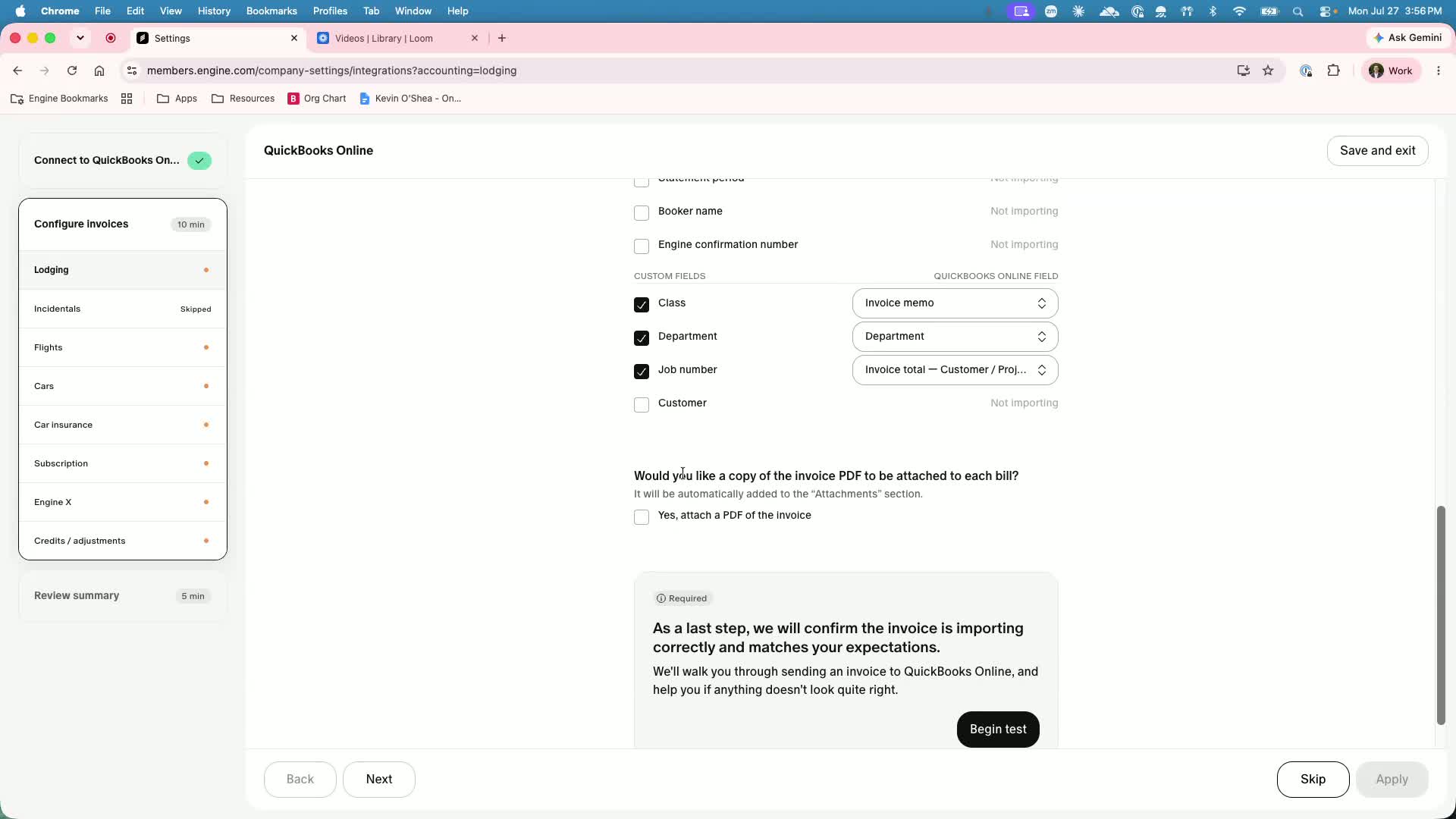Select Lodging in the sidebar

click(123, 270)
